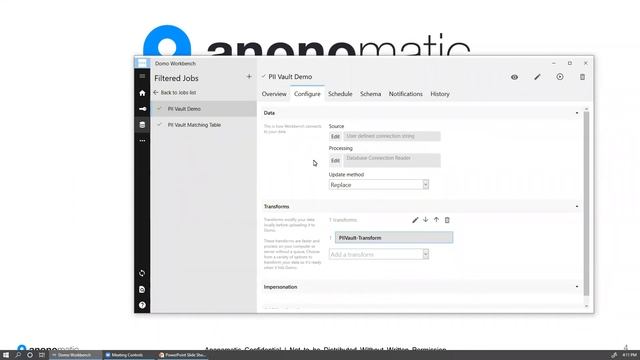Click Edit button for Source
Viewport: 640px width, 360px height.
click(335, 136)
